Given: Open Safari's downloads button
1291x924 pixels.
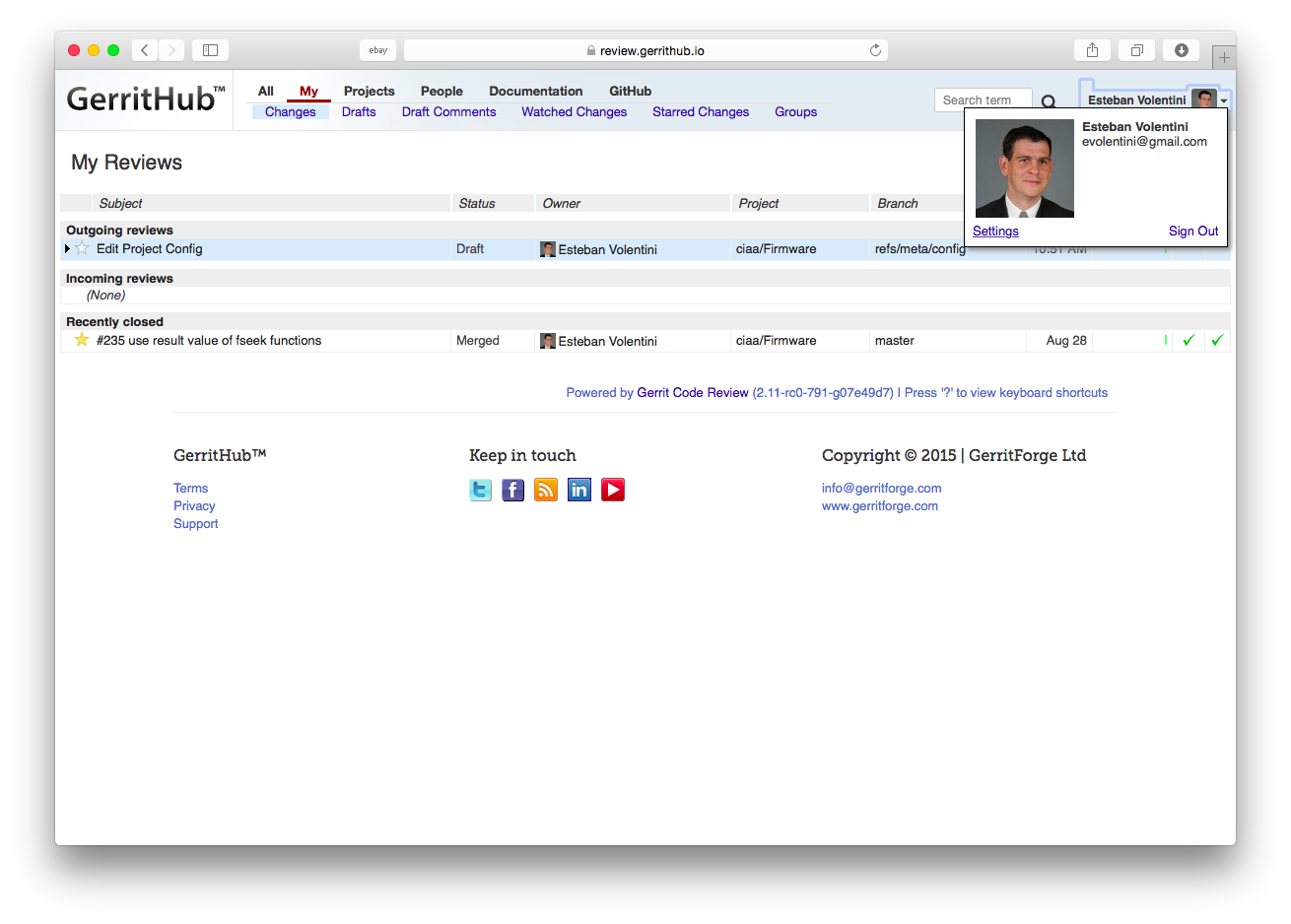Looking at the screenshot, I should click(1181, 50).
